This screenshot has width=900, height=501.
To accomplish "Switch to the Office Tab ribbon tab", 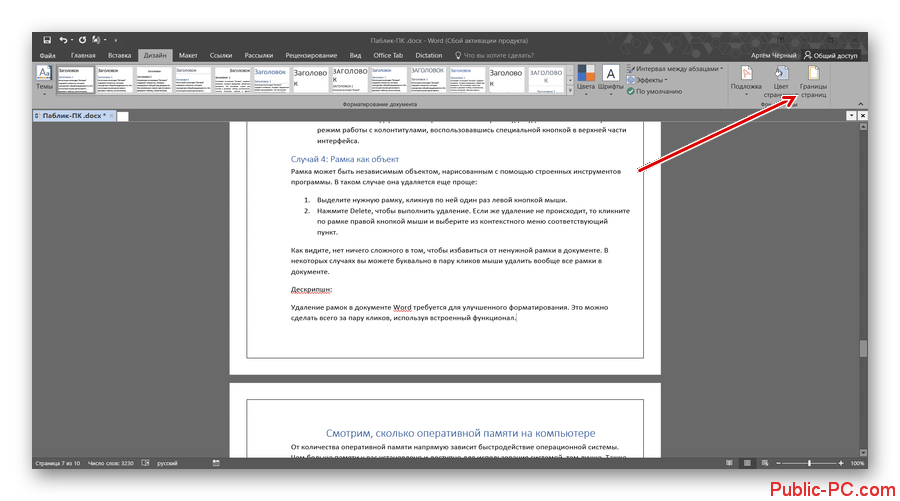I will click(388, 56).
